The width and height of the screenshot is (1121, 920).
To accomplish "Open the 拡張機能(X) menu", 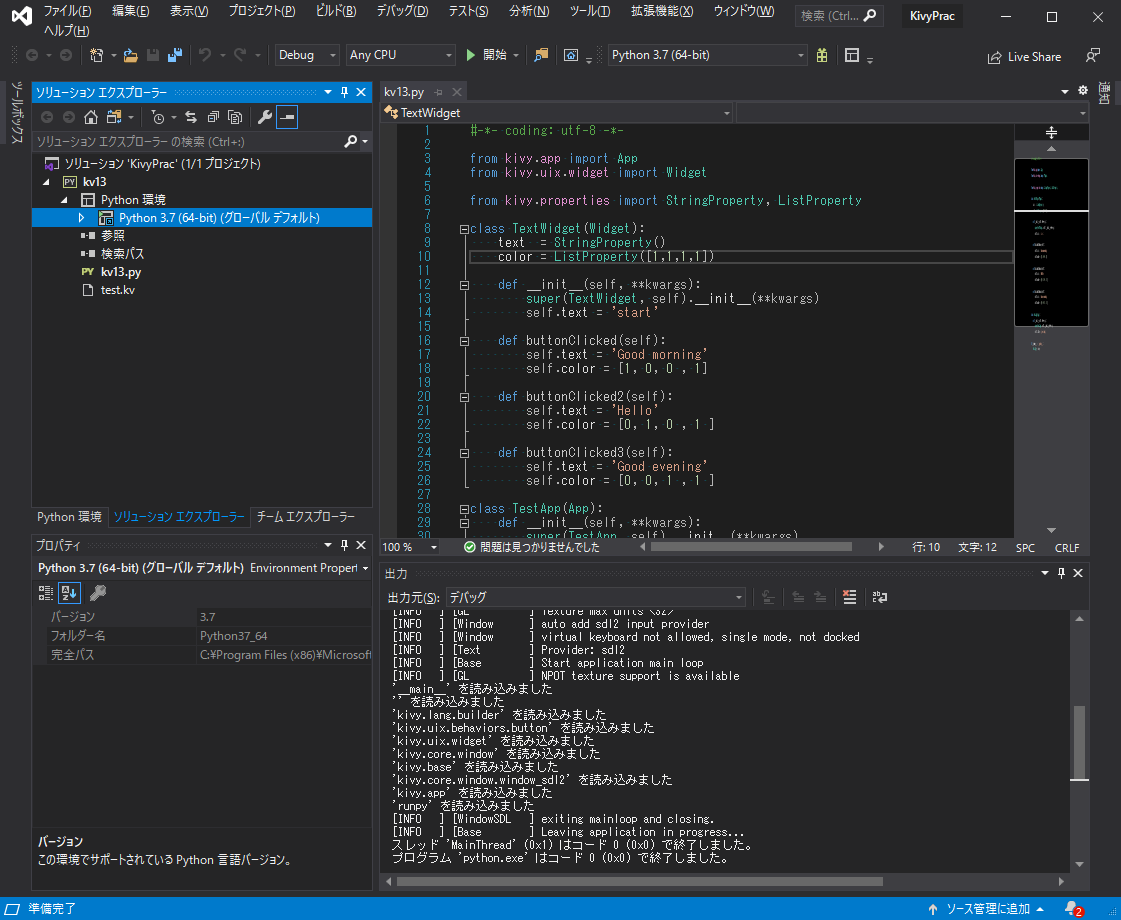I will point(662,11).
